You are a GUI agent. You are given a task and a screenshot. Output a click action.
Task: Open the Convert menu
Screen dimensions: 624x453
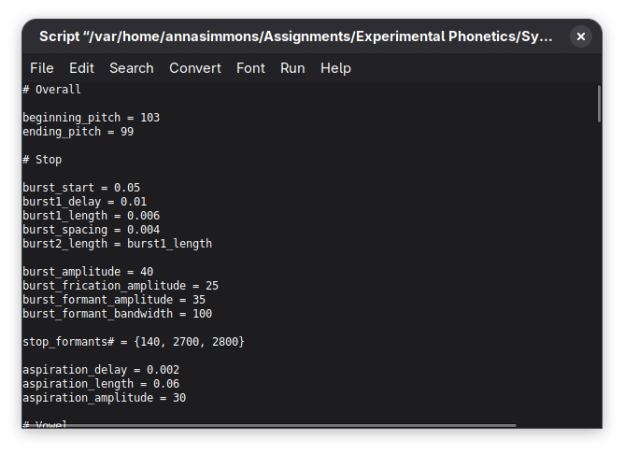(x=195, y=68)
